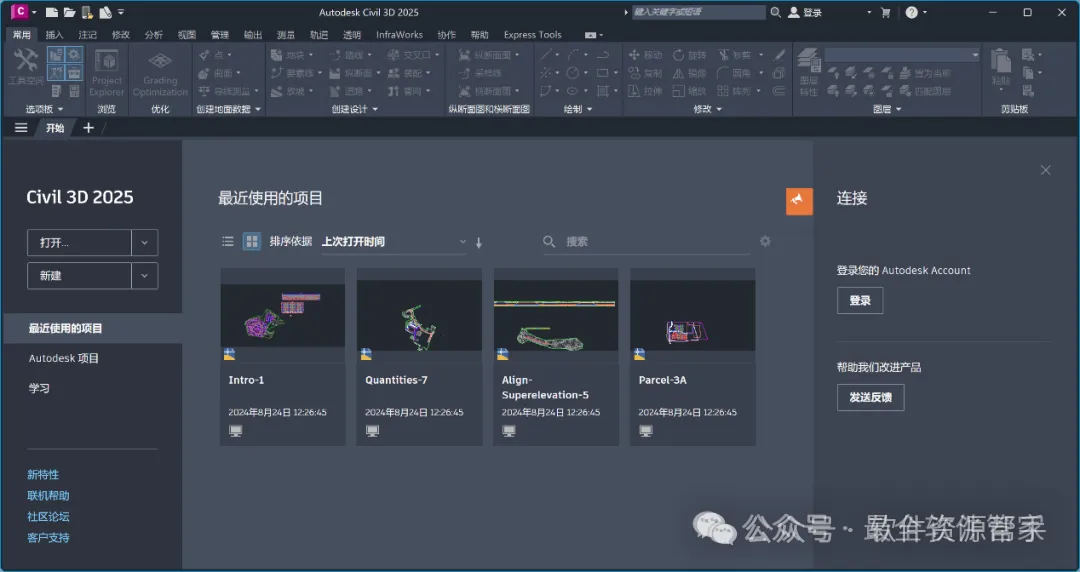The height and width of the screenshot is (572, 1080).
Task: Open the shopping cart icon in title bar
Action: click(x=886, y=12)
